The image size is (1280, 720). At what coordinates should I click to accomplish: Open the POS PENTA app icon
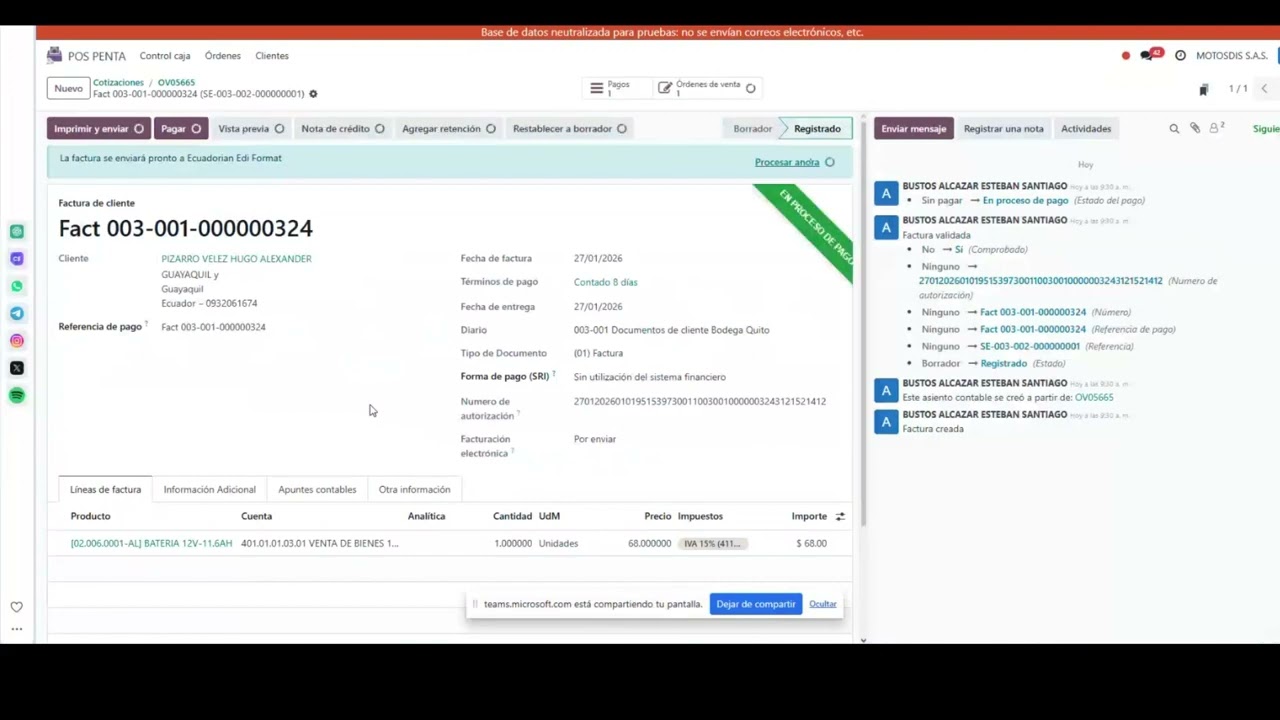coord(54,56)
